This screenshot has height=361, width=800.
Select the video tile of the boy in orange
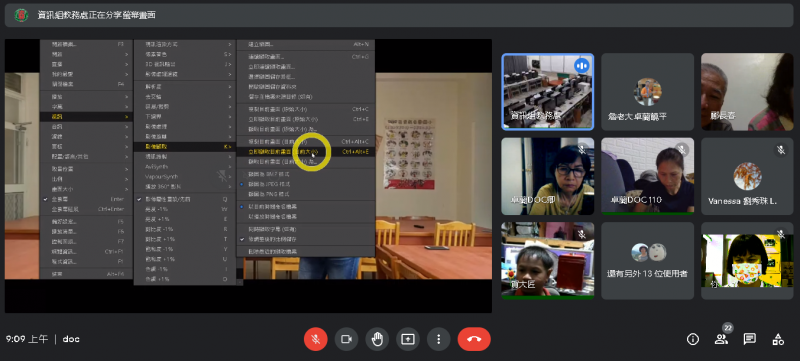[547, 260]
